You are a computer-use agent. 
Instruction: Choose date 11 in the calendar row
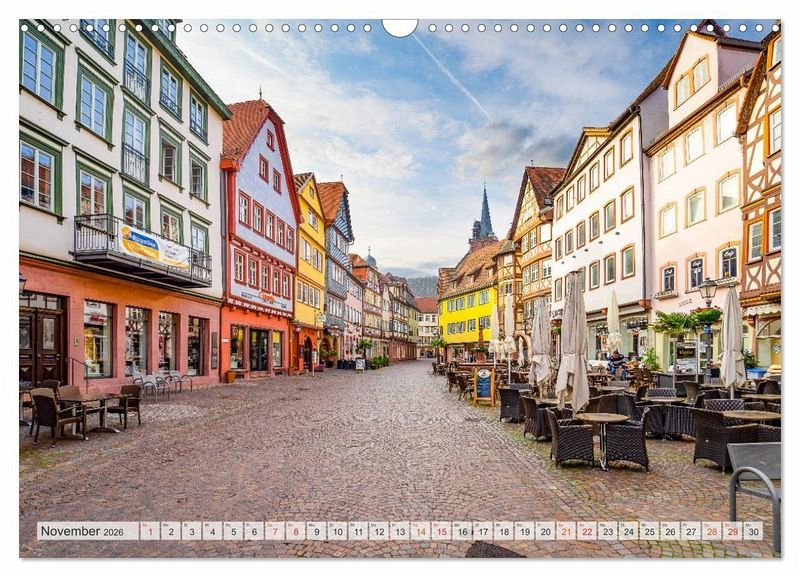358,531
